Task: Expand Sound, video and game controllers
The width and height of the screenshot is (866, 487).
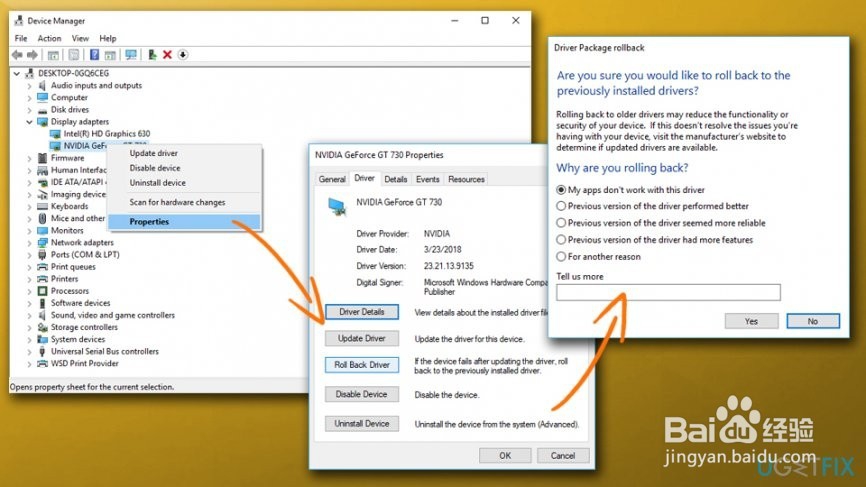Action: click(x=29, y=315)
